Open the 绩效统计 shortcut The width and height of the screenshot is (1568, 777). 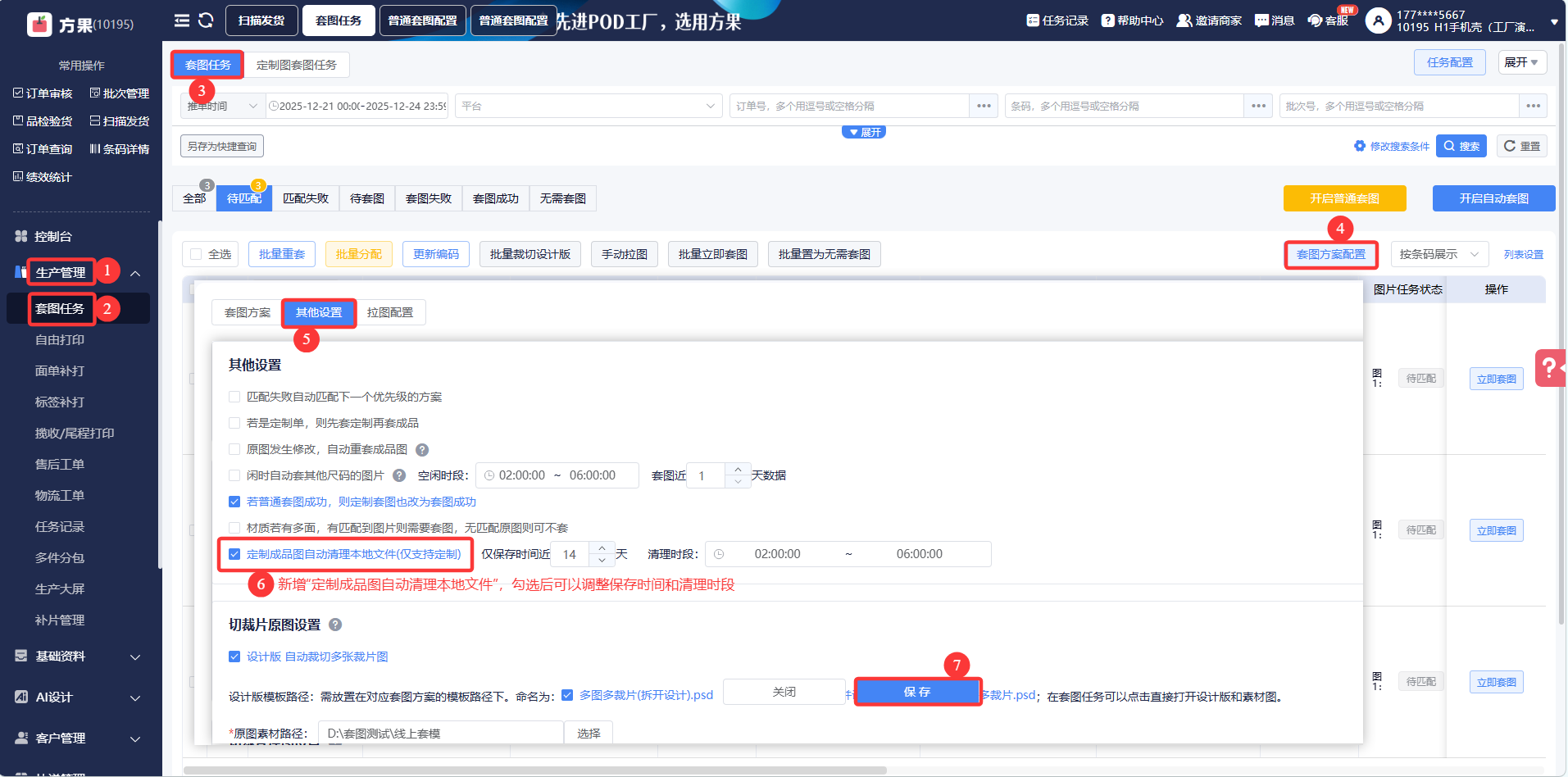[x=43, y=177]
